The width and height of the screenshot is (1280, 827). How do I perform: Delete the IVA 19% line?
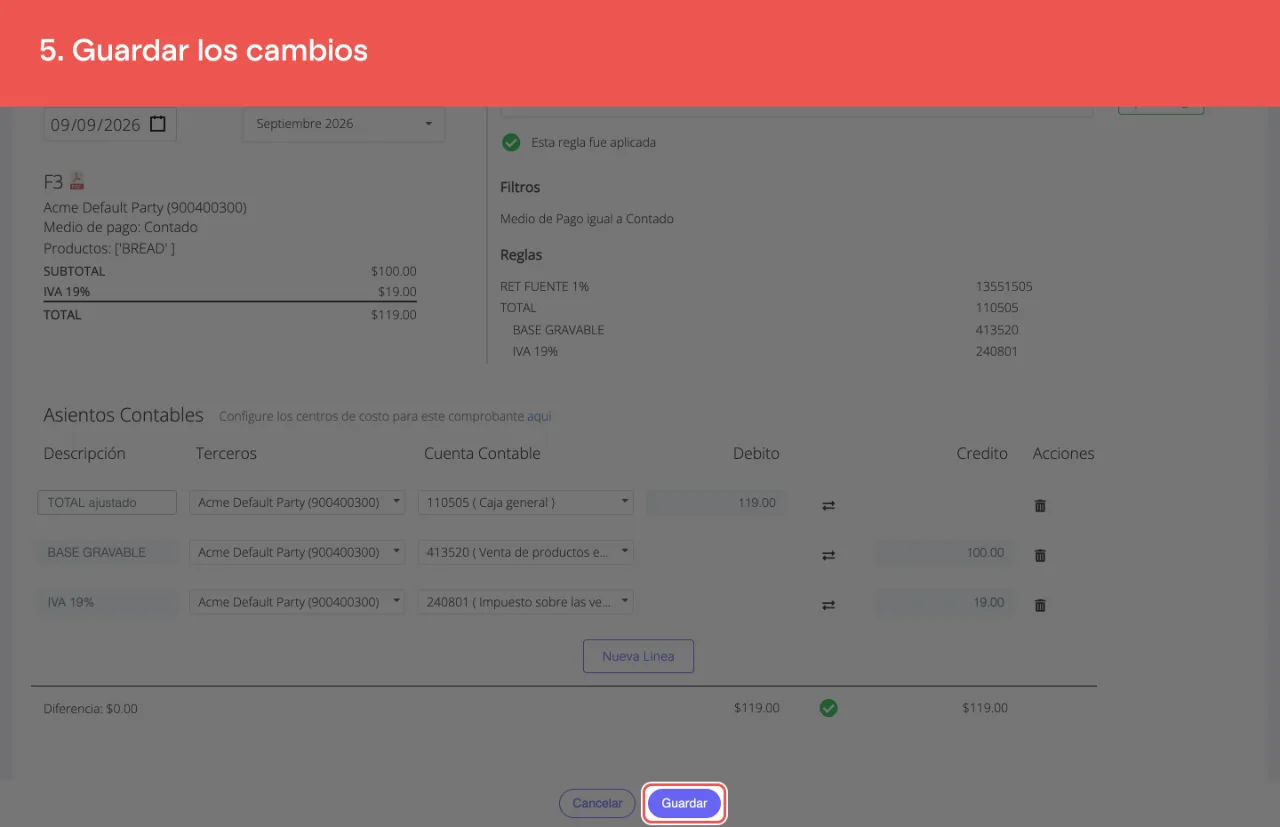pyautogui.click(x=1040, y=605)
